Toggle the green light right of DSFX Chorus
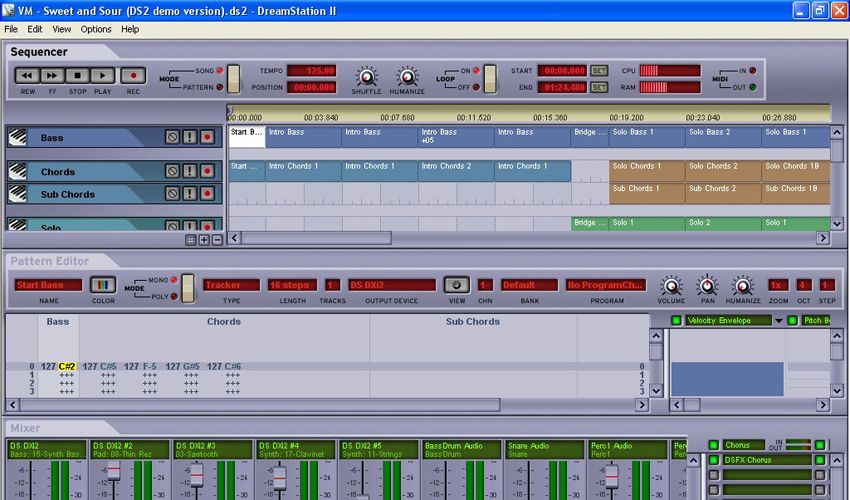This screenshot has width=850, height=500. pos(820,460)
